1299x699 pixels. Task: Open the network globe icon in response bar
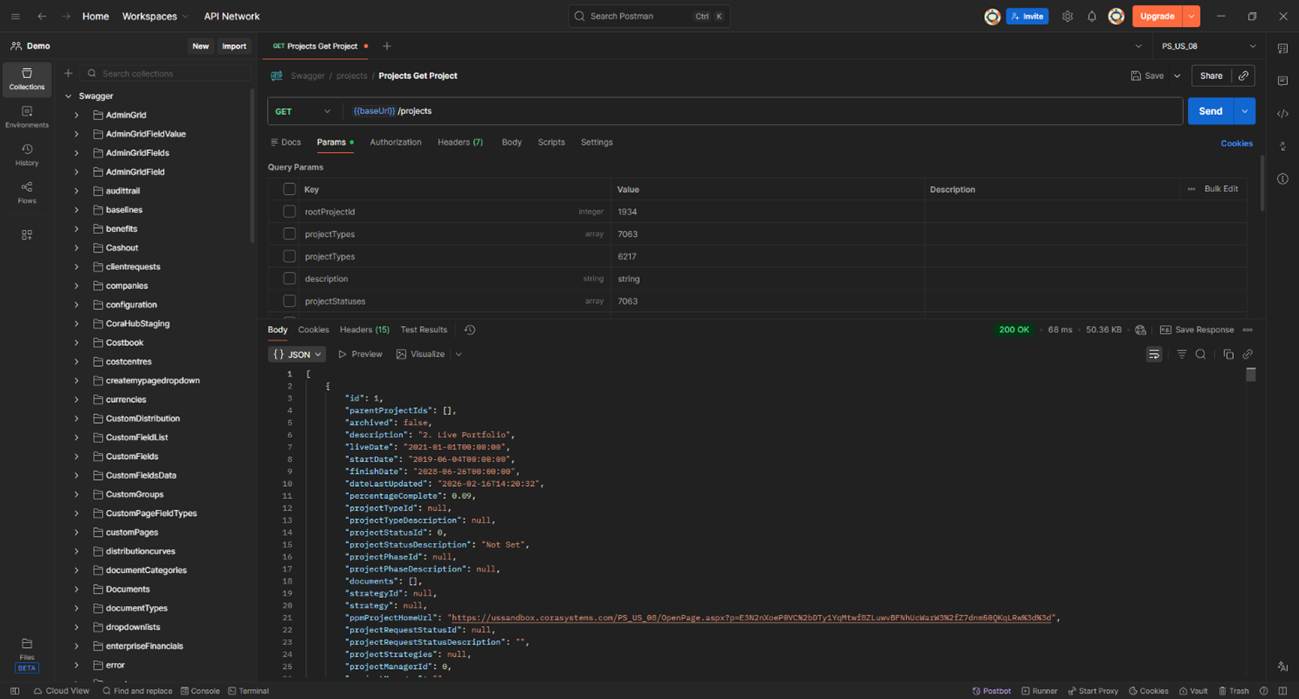tap(1141, 330)
